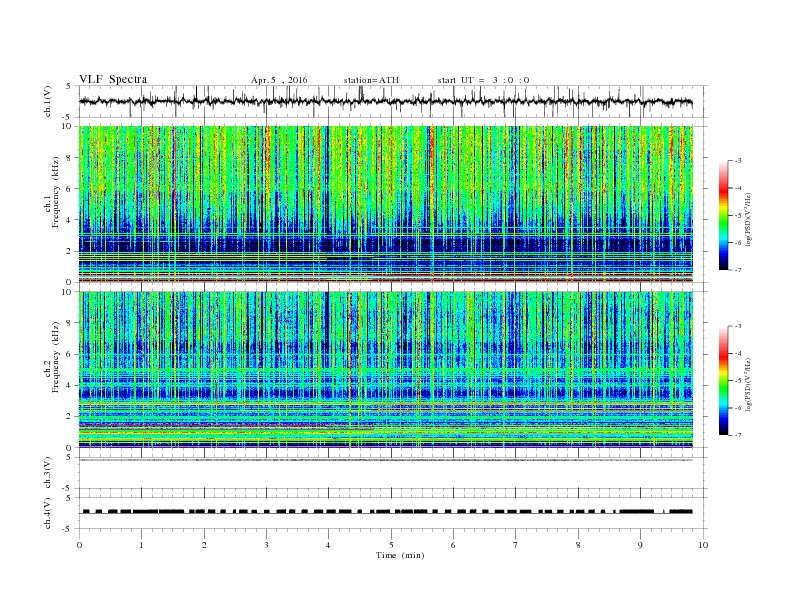
Task: Click the ch.2 "Frequency (kHz)" axis label
Action: (55, 357)
